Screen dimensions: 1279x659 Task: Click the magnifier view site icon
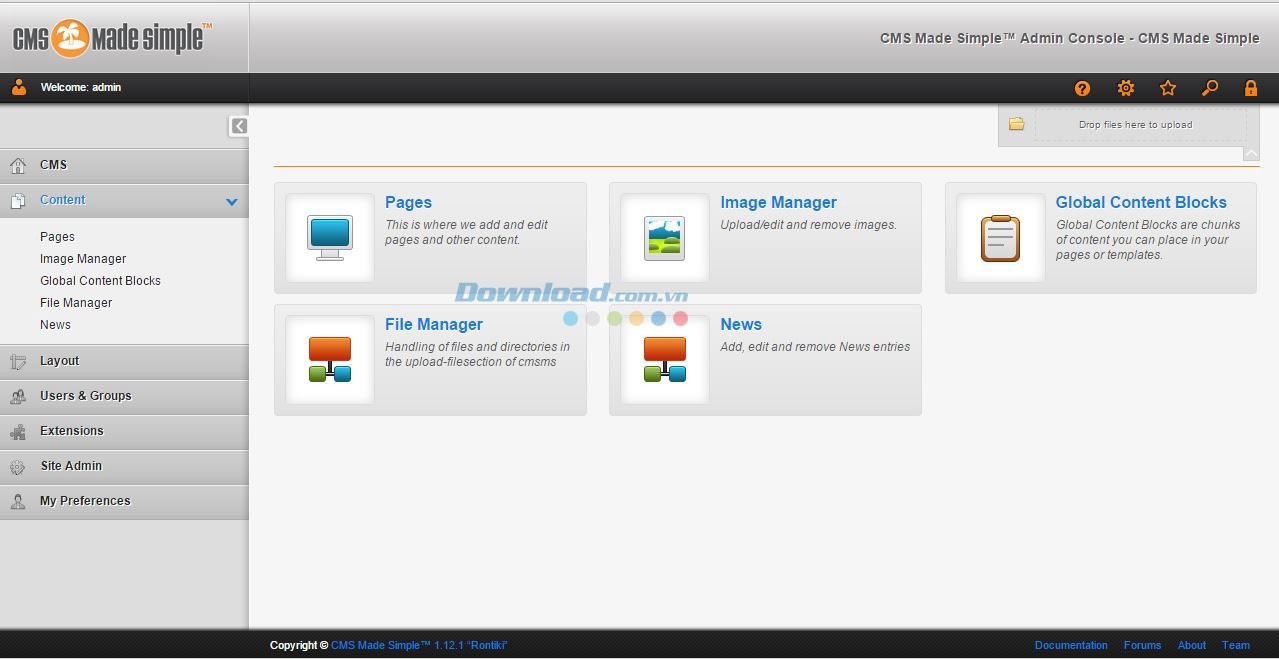[x=1210, y=88]
